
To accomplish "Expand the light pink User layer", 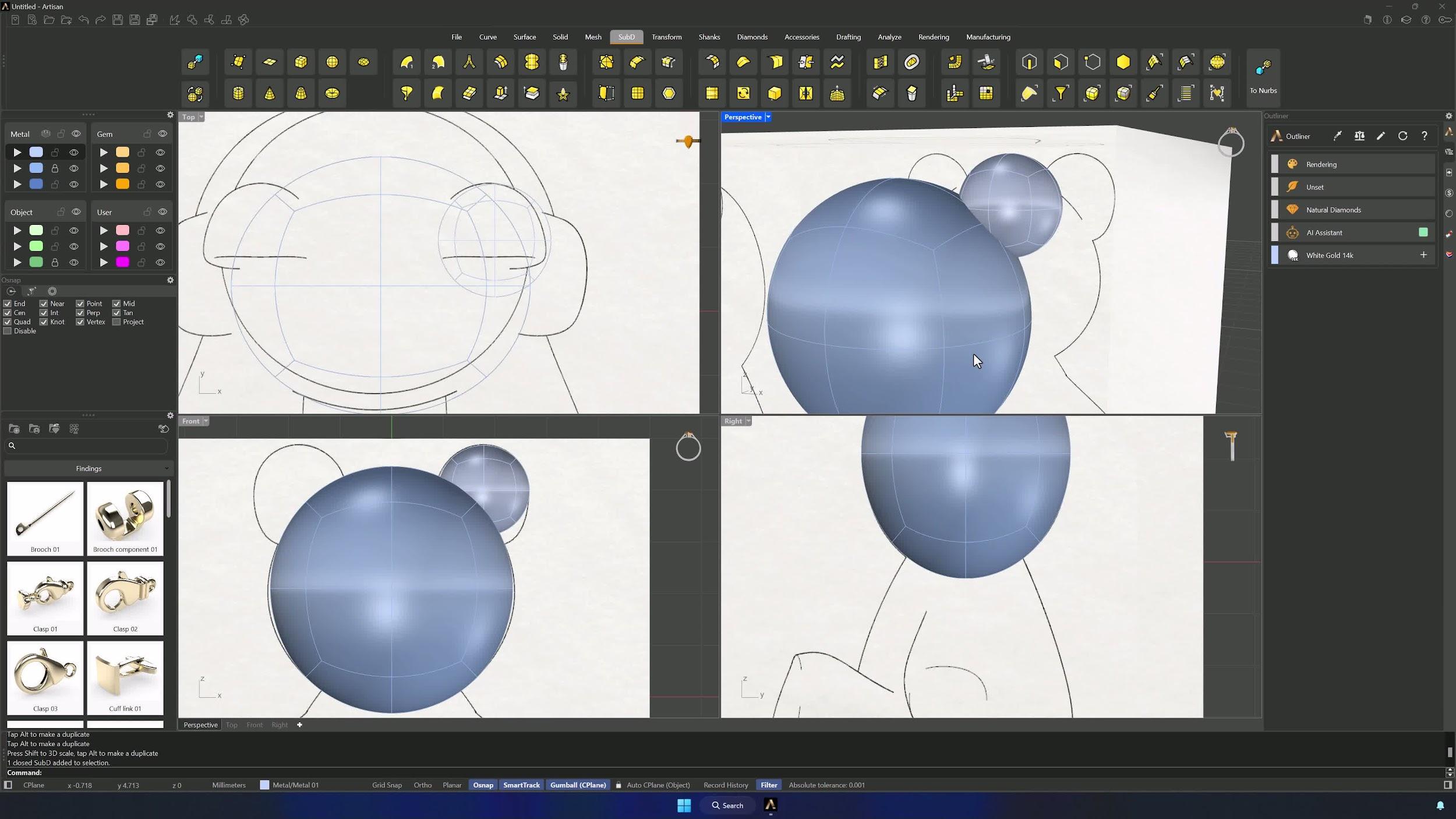I will (x=104, y=230).
